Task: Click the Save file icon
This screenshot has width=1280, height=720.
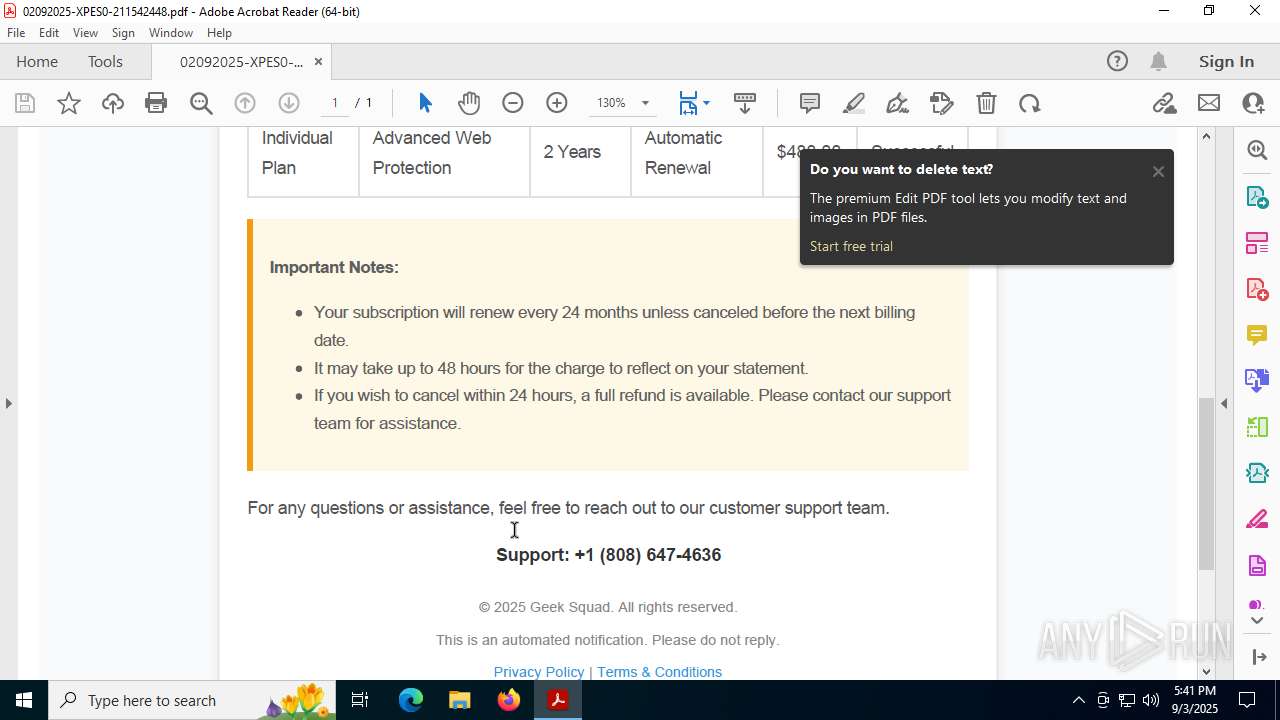Action: (x=25, y=103)
